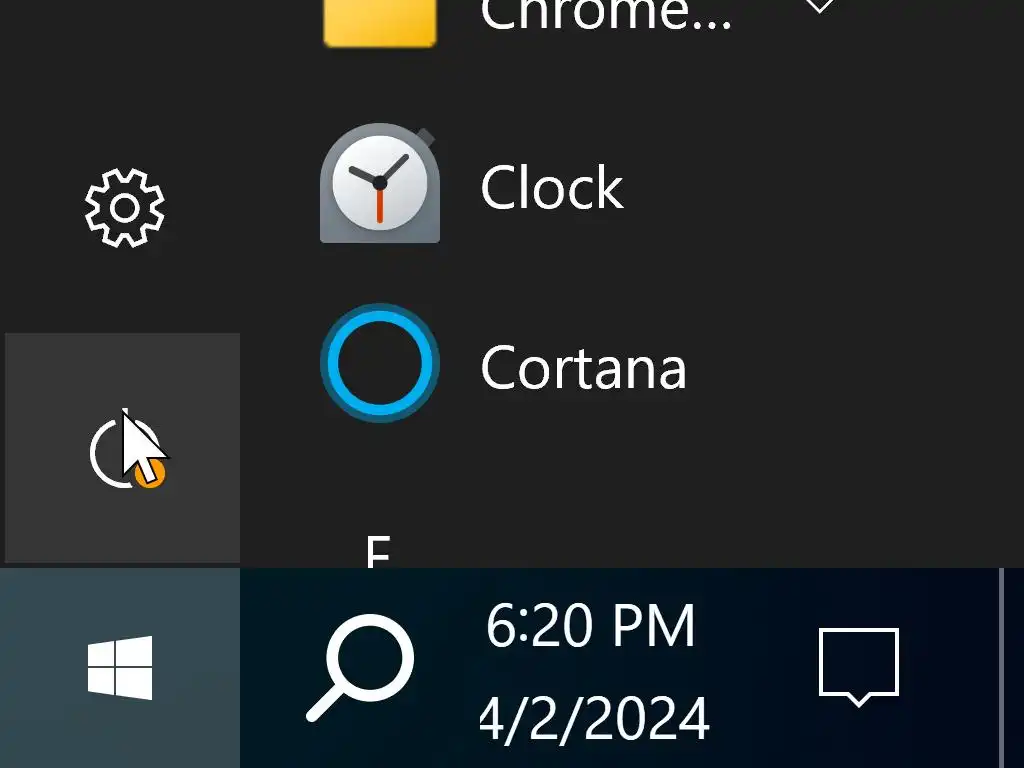This screenshot has width=1024, height=768.
Task: Click the 4/2/2024 taskbar date
Action: click(596, 718)
